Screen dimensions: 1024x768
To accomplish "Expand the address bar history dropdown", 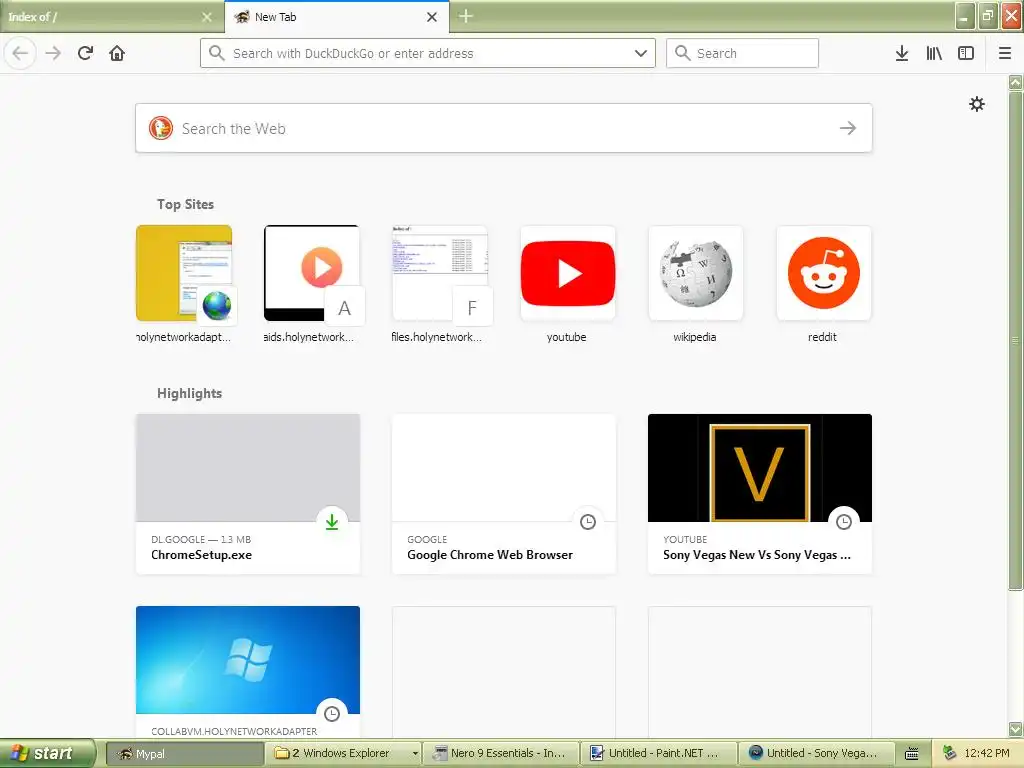I will [x=641, y=53].
